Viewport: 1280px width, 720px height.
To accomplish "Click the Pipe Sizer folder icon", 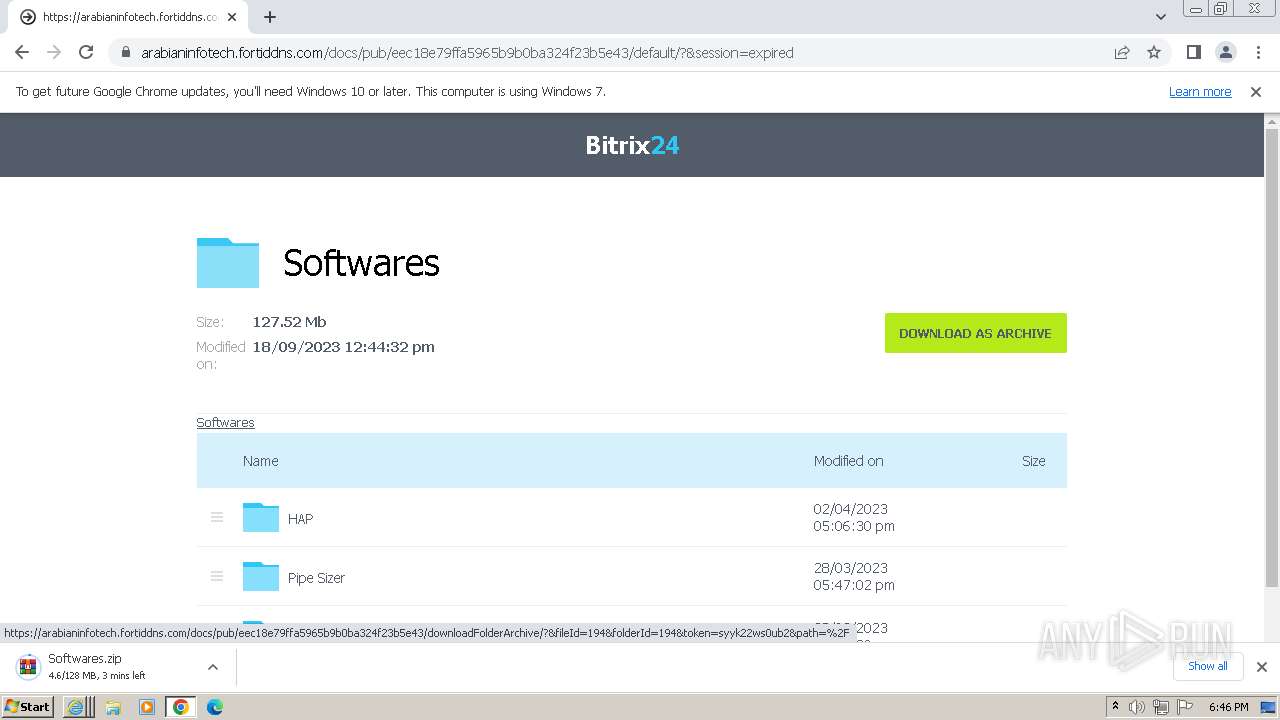I will [x=261, y=576].
